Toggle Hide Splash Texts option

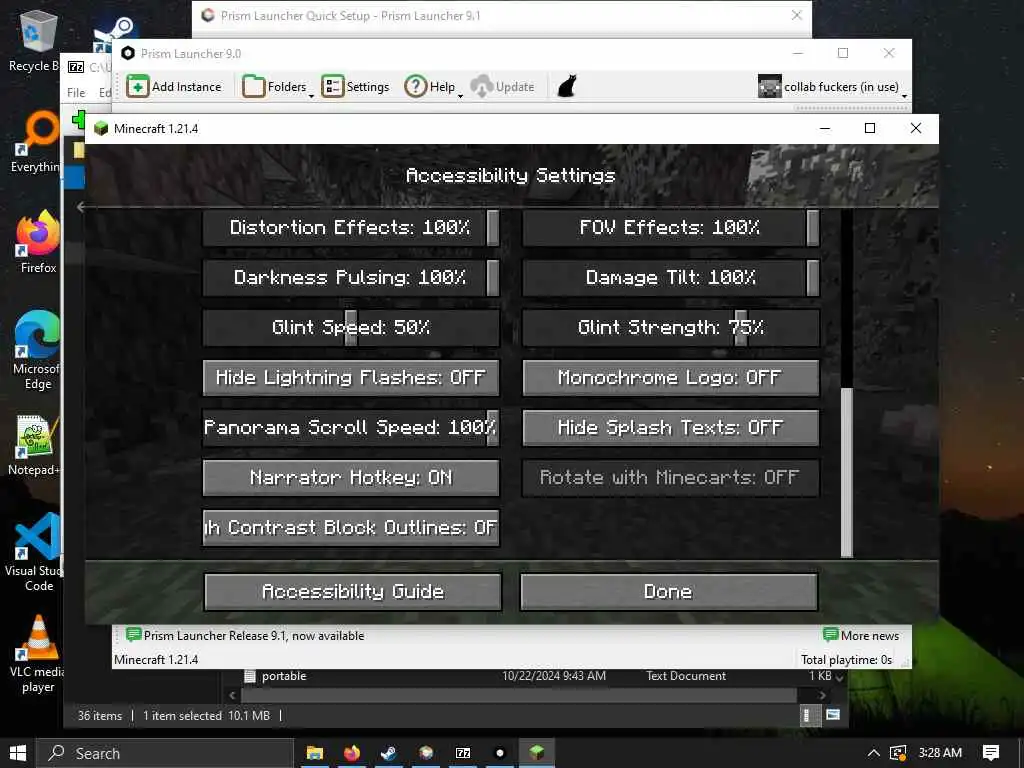click(671, 428)
